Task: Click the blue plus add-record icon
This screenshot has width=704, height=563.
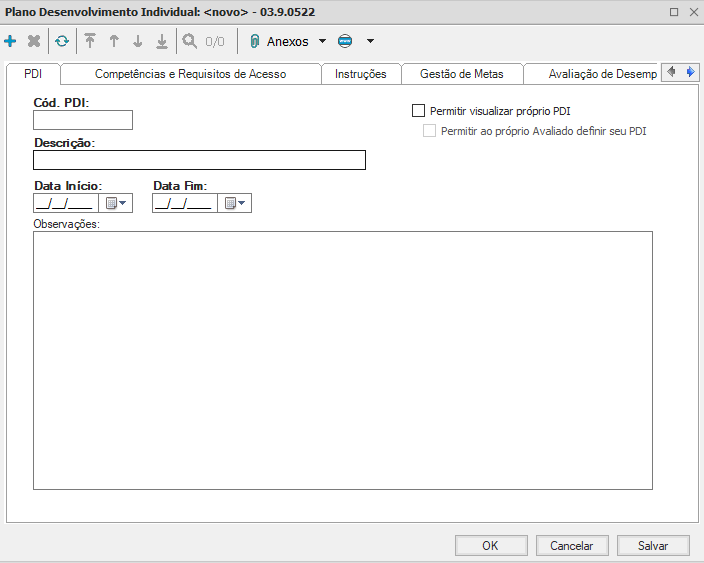Action: (11, 42)
